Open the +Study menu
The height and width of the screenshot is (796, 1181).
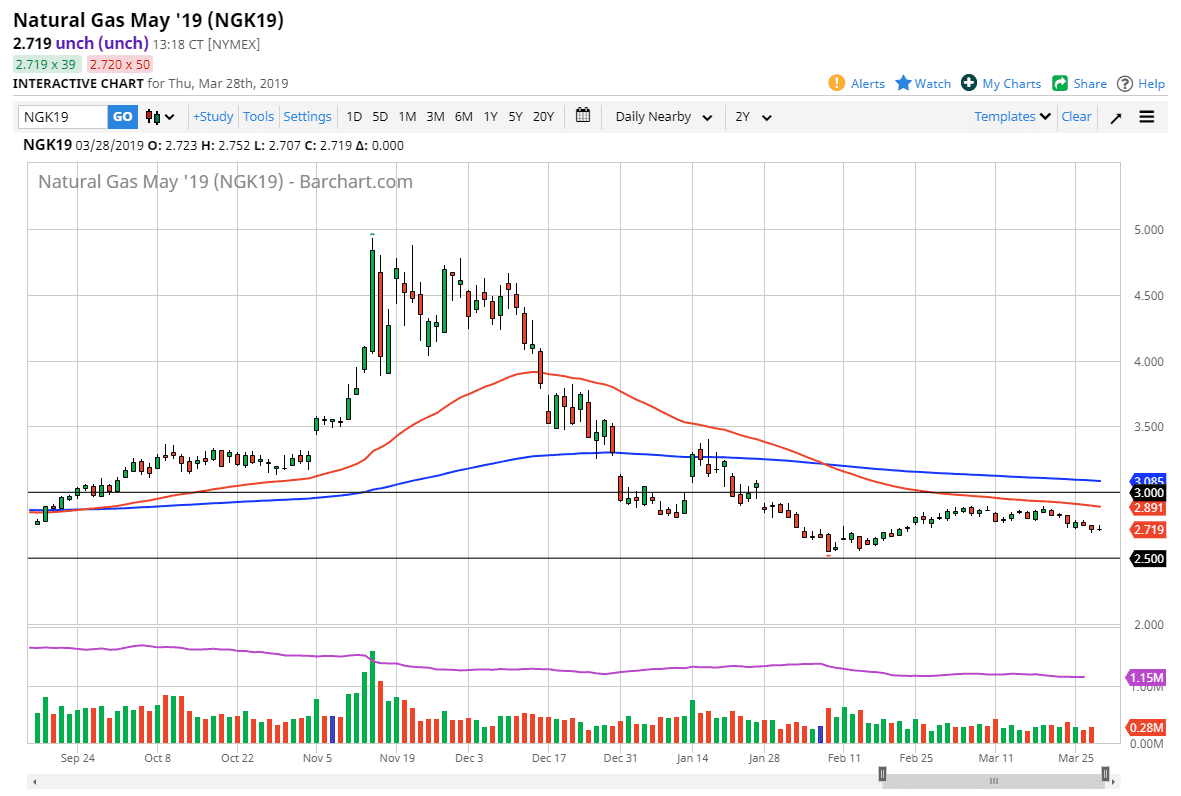pos(213,117)
